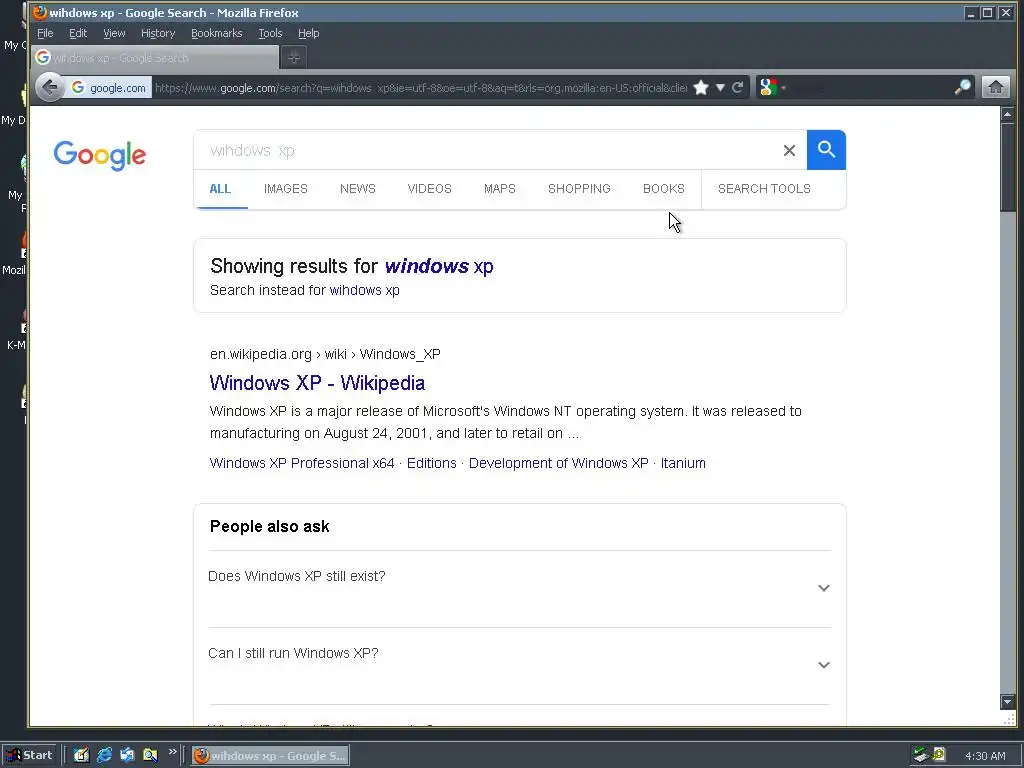The image size is (1024, 768).
Task: Click the magnifier folder quick launch icon
Action: [150, 756]
